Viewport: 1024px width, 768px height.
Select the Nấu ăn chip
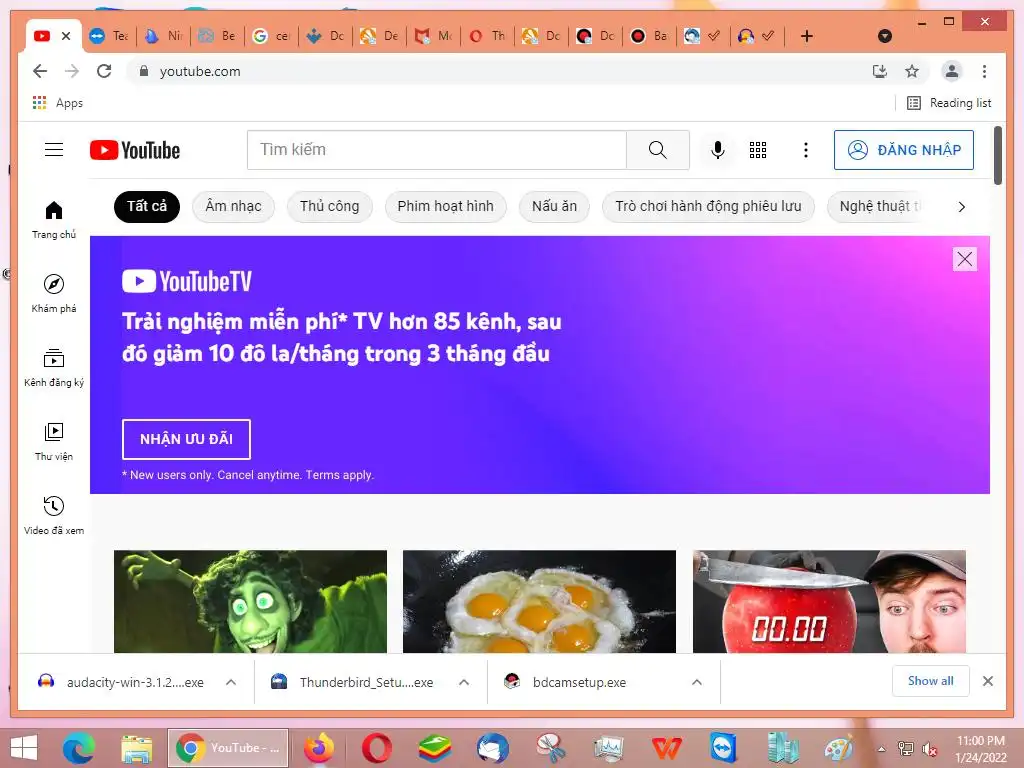pyautogui.click(x=554, y=206)
